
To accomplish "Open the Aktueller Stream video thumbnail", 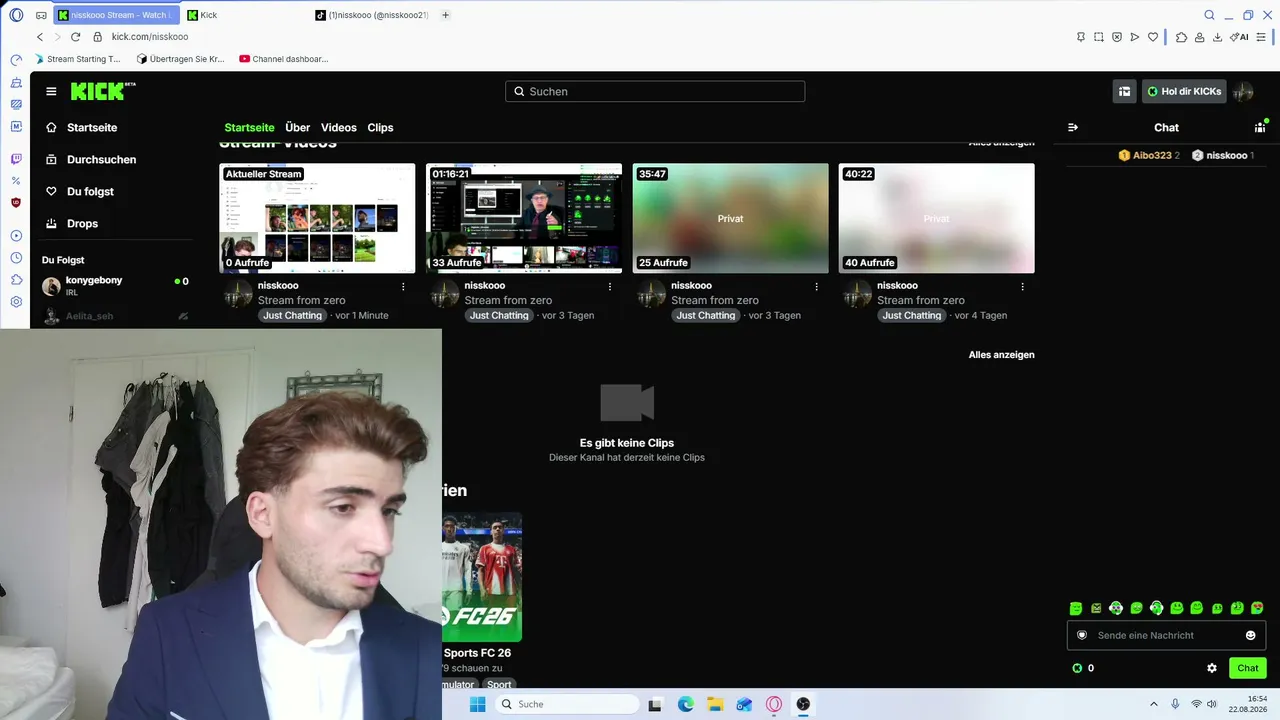I will point(317,218).
